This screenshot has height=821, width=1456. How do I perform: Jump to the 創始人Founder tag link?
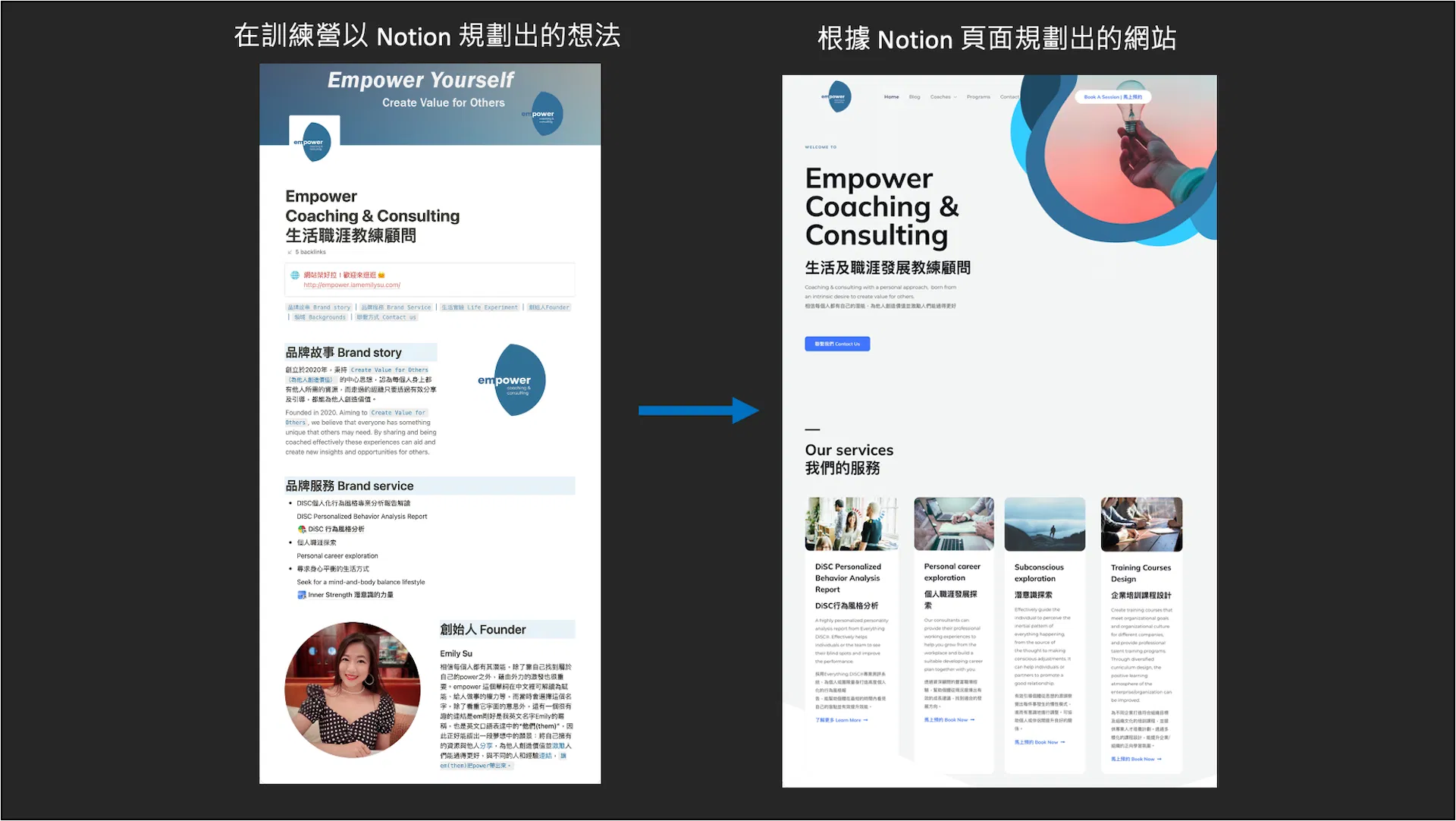549,307
